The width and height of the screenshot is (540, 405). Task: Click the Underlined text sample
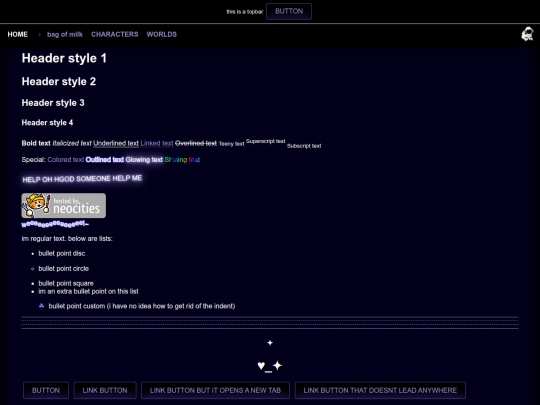point(116,143)
